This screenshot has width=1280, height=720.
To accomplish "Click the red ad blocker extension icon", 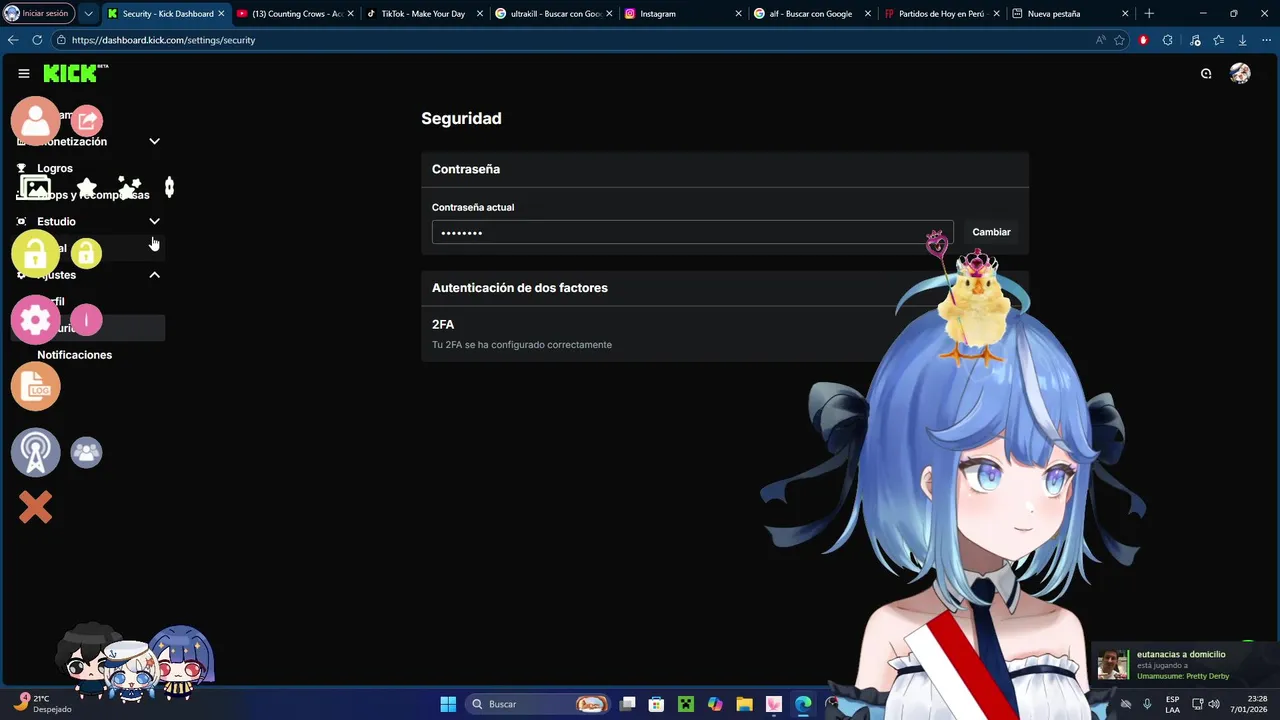I will pos(1144,40).
